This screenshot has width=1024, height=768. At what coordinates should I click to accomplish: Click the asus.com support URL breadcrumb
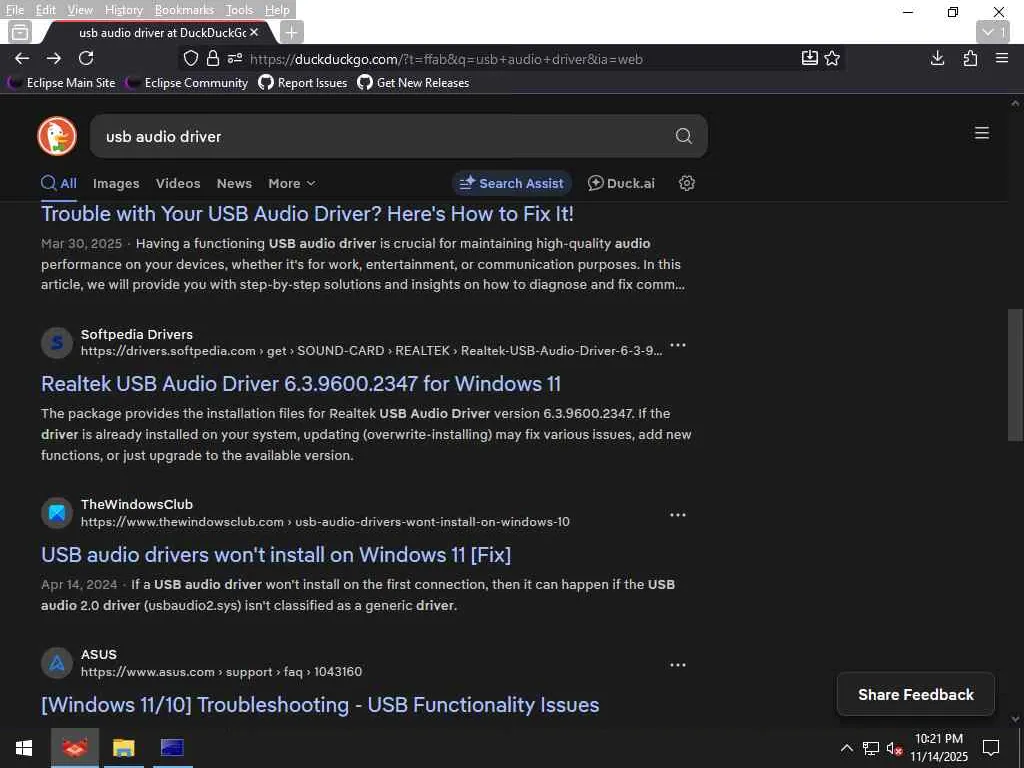point(221,672)
